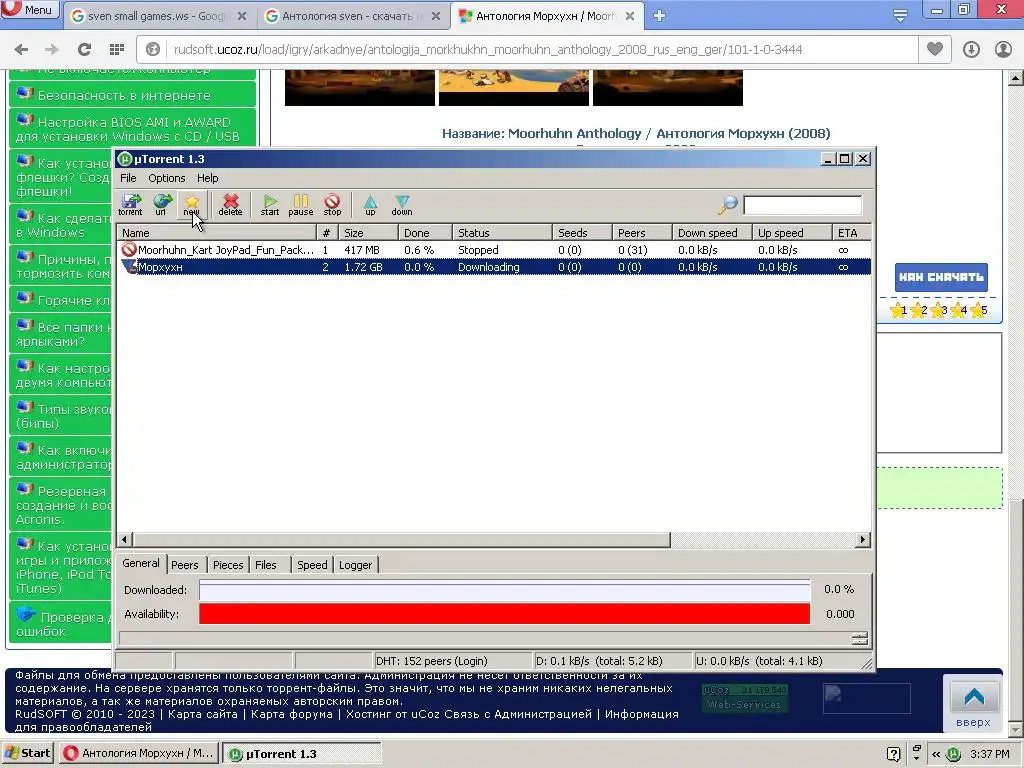Screen dimensions: 1024x768
Task: Select the General tab
Action: pyautogui.click(x=141, y=563)
